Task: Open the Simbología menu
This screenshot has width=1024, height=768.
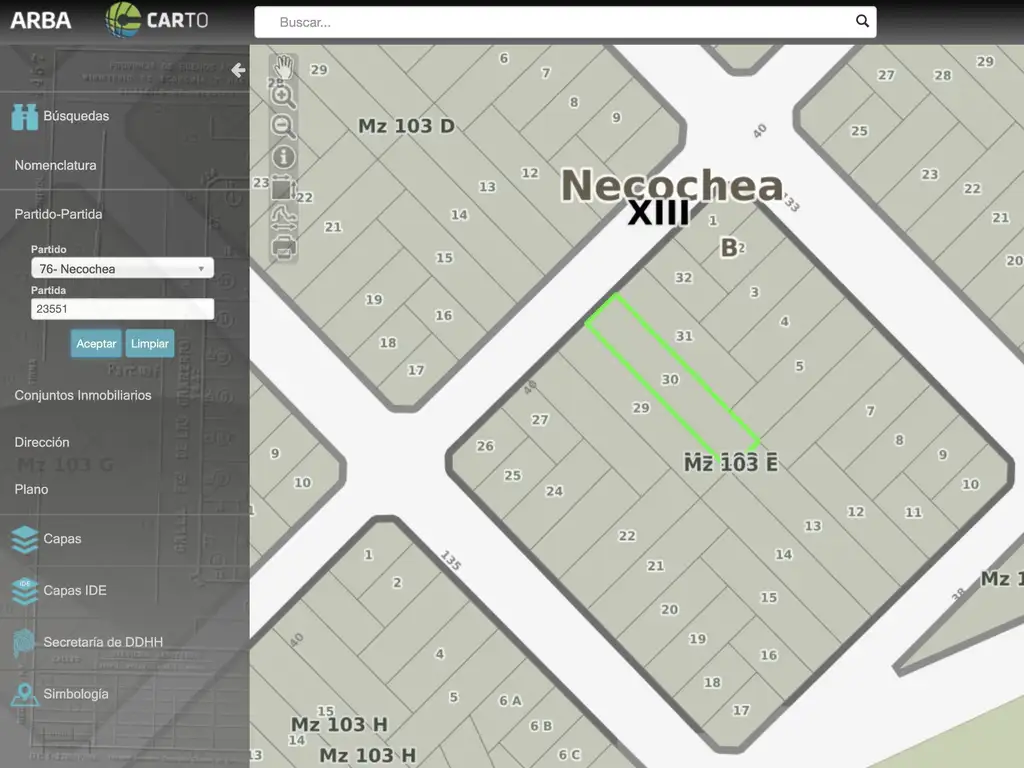Action: [x=75, y=694]
